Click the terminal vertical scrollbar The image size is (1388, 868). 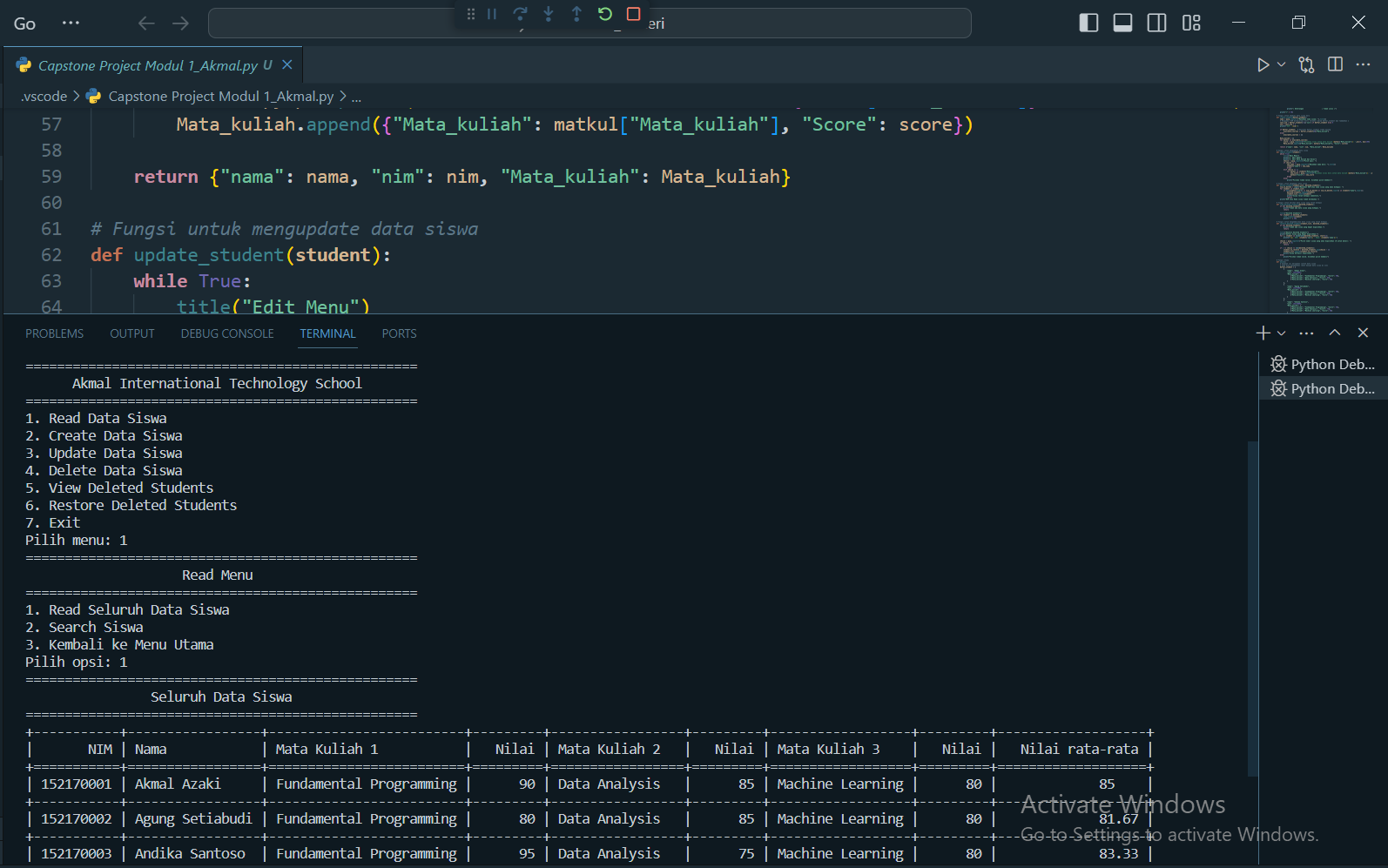(x=1253, y=608)
